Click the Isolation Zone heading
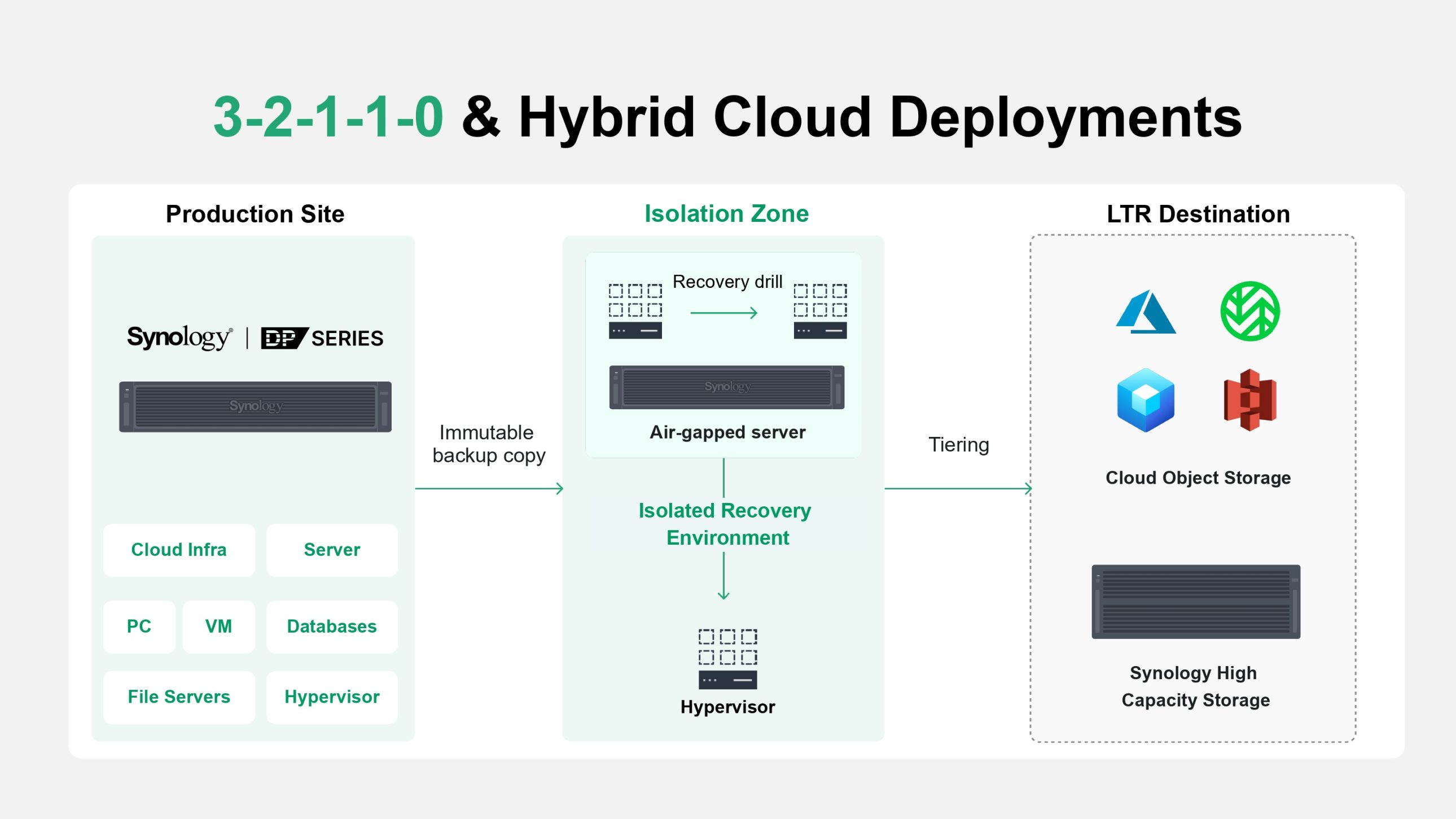Viewport: 1456px width, 819px height. click(x=726, y=214)
